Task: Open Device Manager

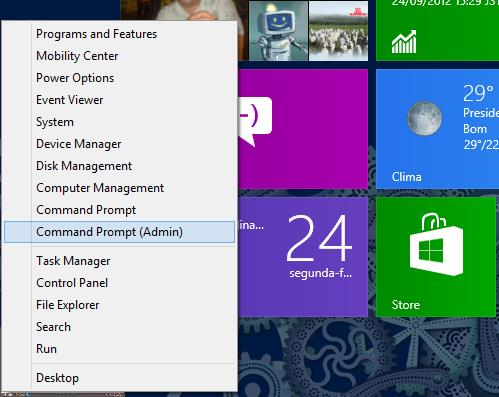Action: (119, 144)
